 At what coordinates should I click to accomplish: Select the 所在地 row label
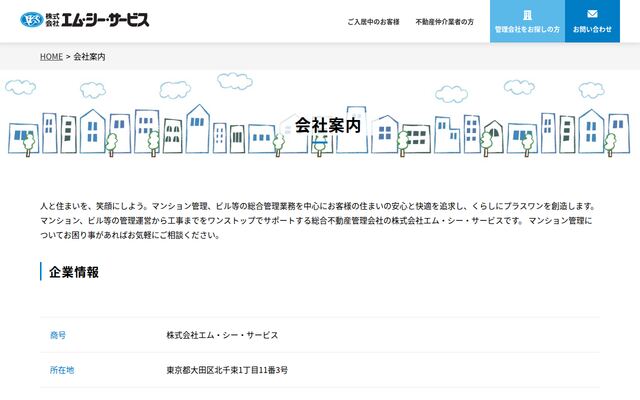[x=62, y=370]
